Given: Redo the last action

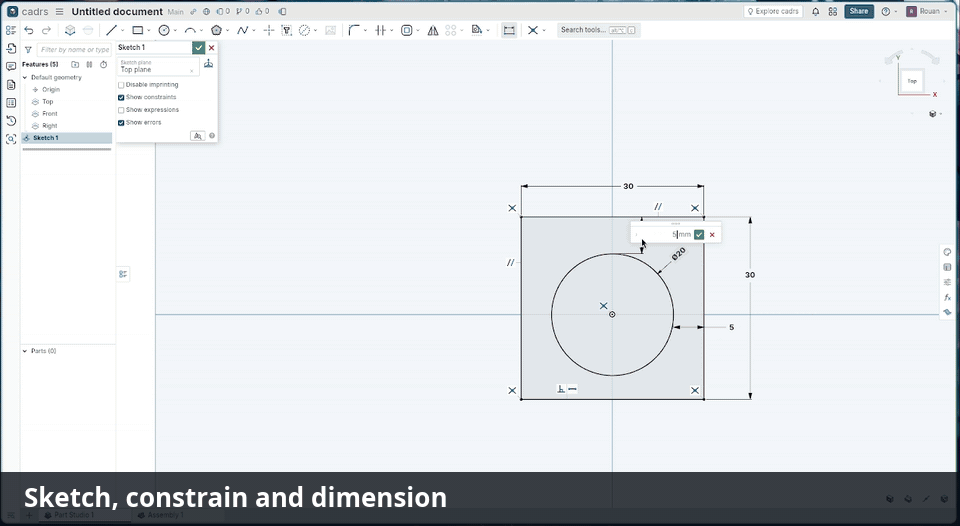Looking at the screenshot, I should pos(47,30).
